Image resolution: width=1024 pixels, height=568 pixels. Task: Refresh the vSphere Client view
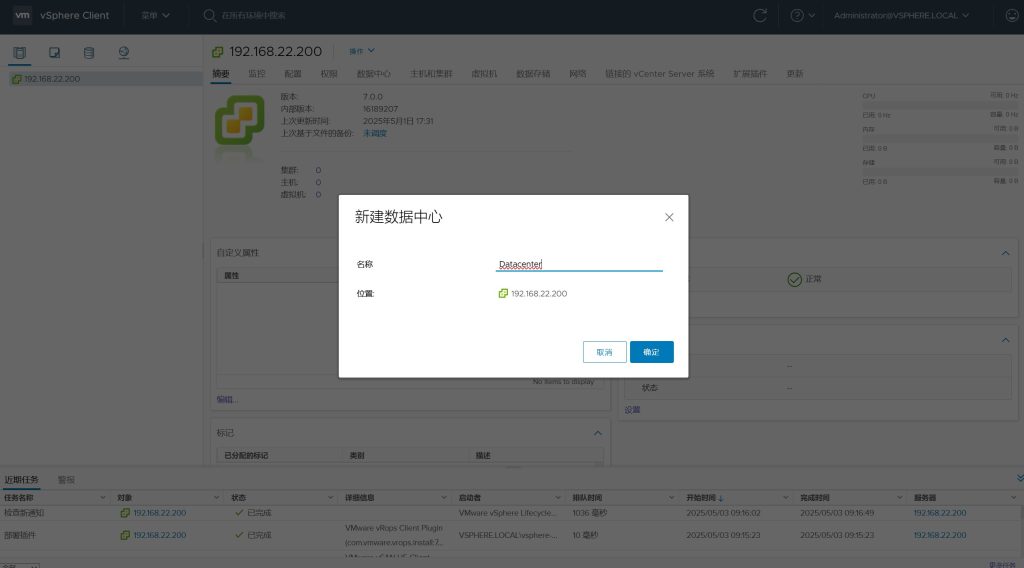coord(760,15)
